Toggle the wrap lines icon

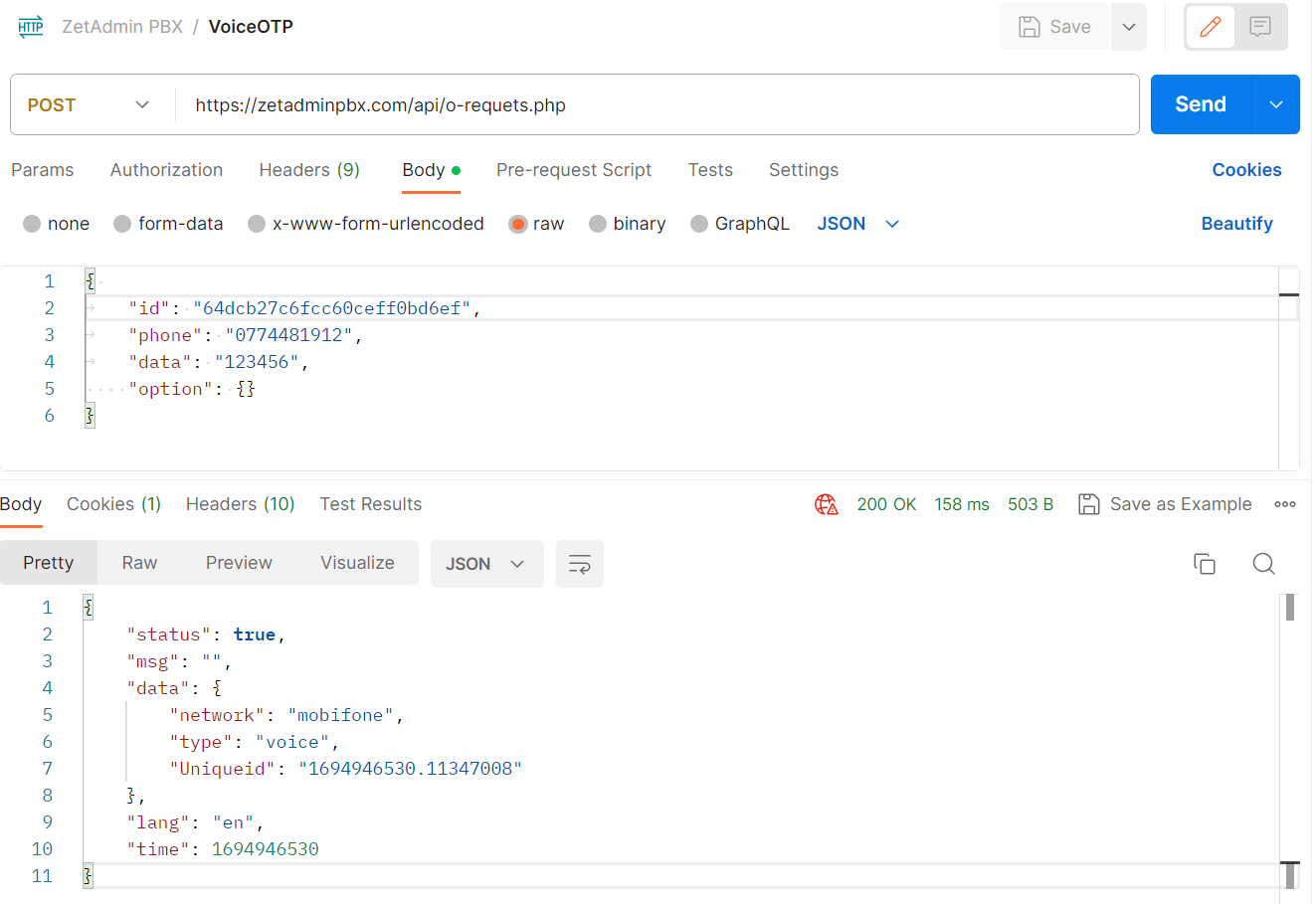579,564
